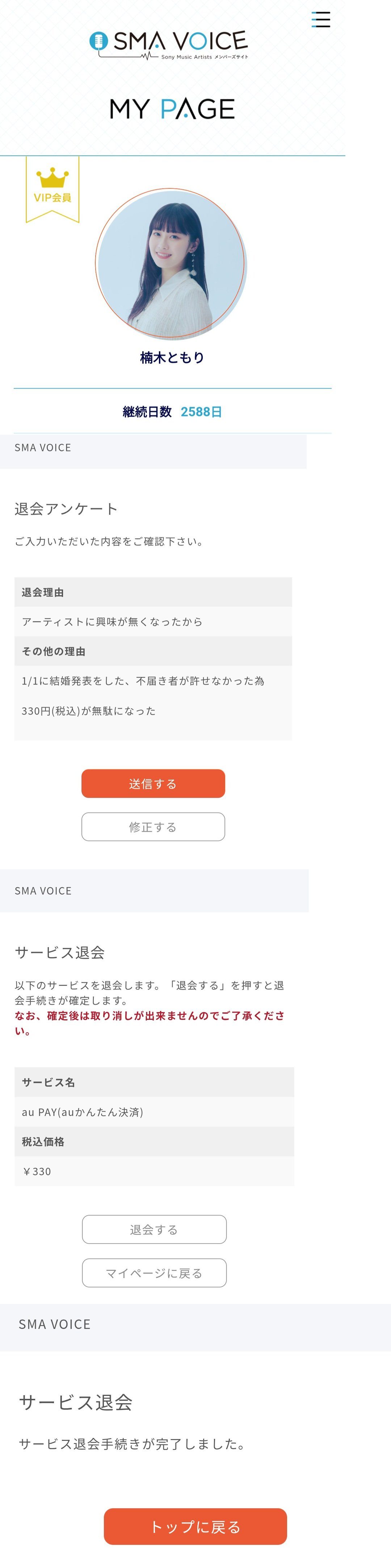Click the microphone icon in the logo

[x=98, y=41]
